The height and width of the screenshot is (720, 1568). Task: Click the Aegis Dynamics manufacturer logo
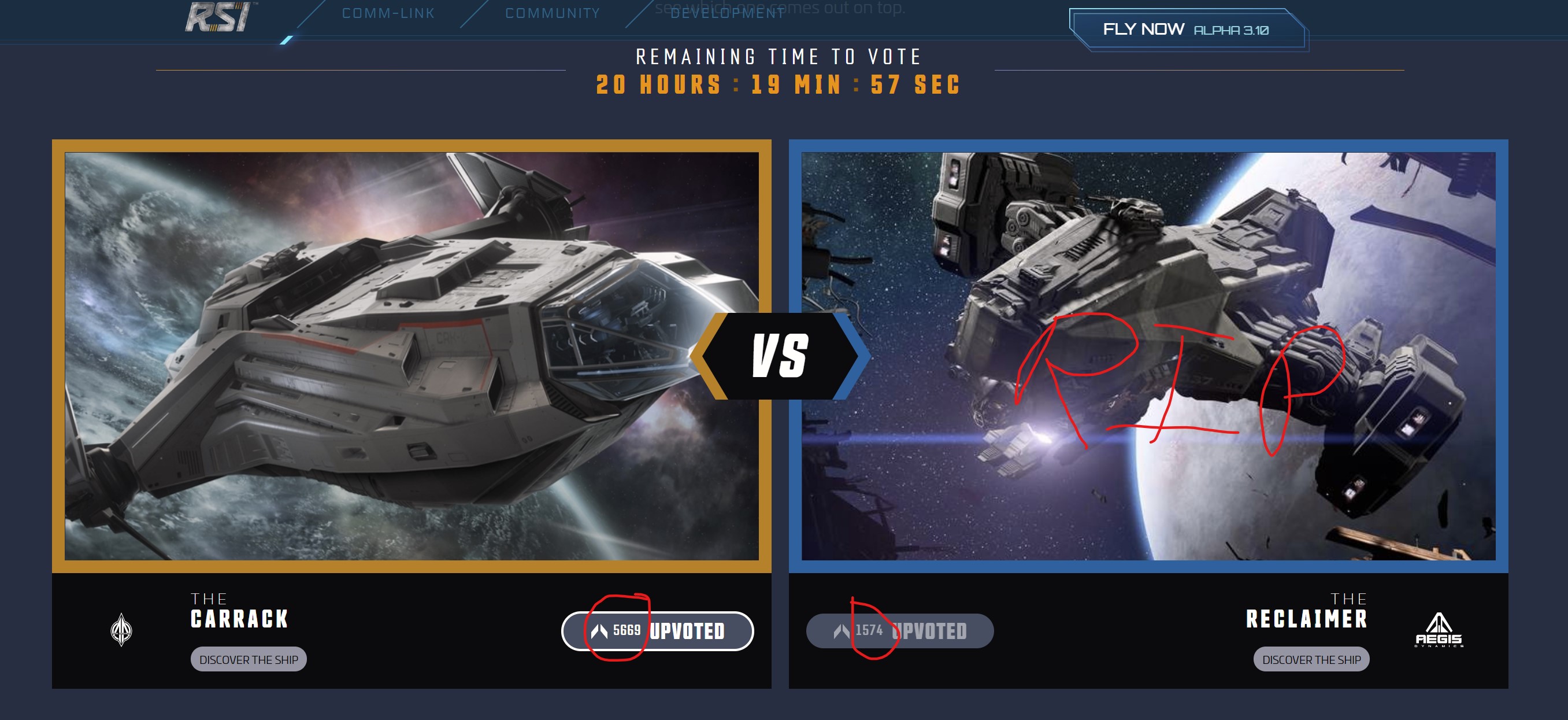(x=1439, y=630)
